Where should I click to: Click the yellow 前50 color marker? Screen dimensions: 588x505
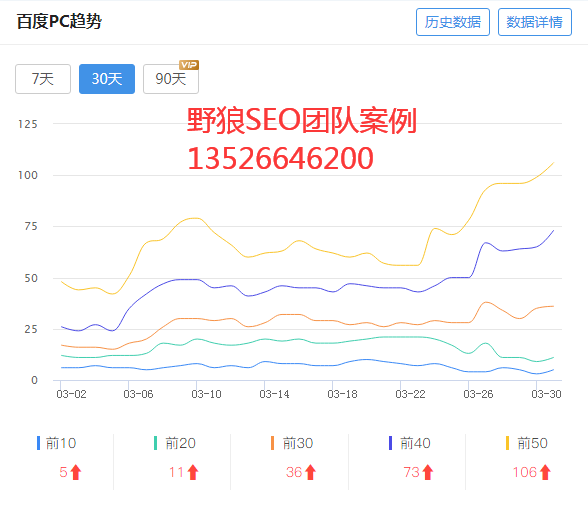pos(507,443)
